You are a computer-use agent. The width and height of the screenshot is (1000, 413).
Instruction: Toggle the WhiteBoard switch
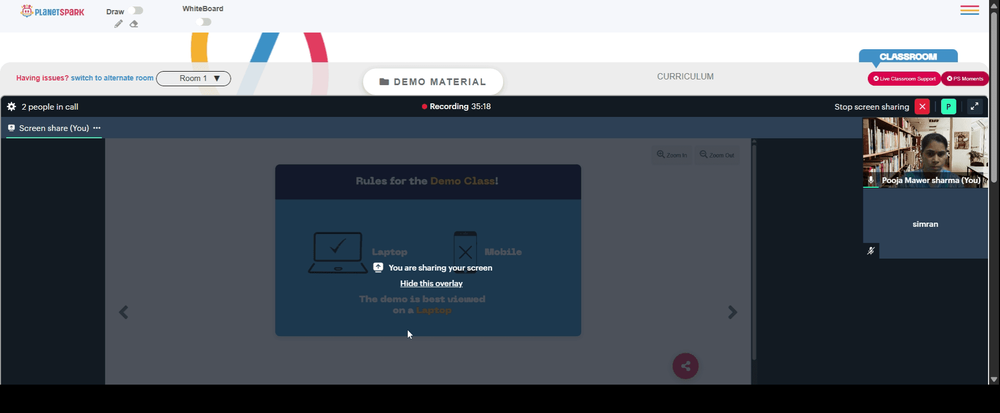click(203, 22)
